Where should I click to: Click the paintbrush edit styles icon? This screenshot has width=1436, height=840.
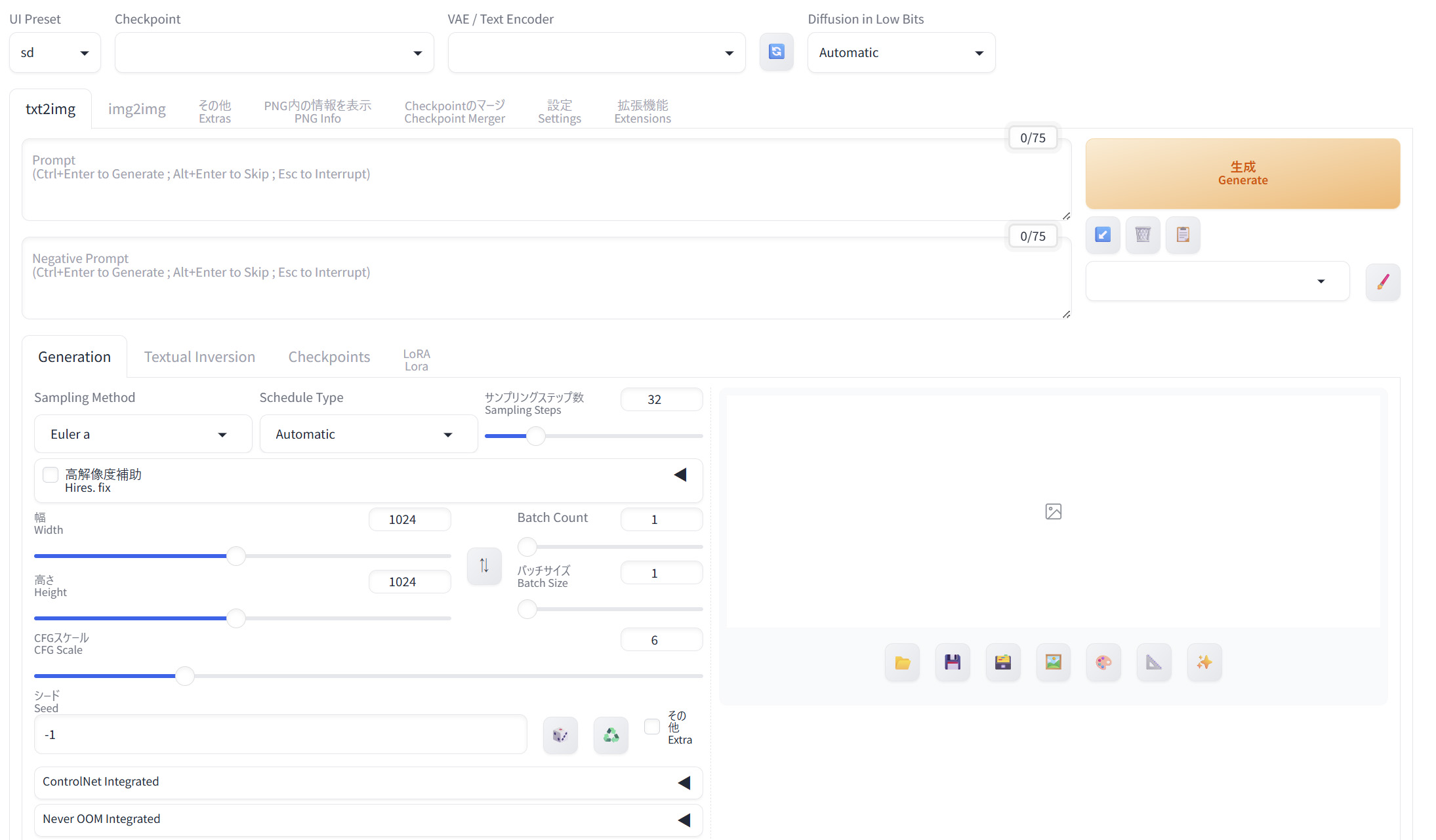[x=1383, y=282]
